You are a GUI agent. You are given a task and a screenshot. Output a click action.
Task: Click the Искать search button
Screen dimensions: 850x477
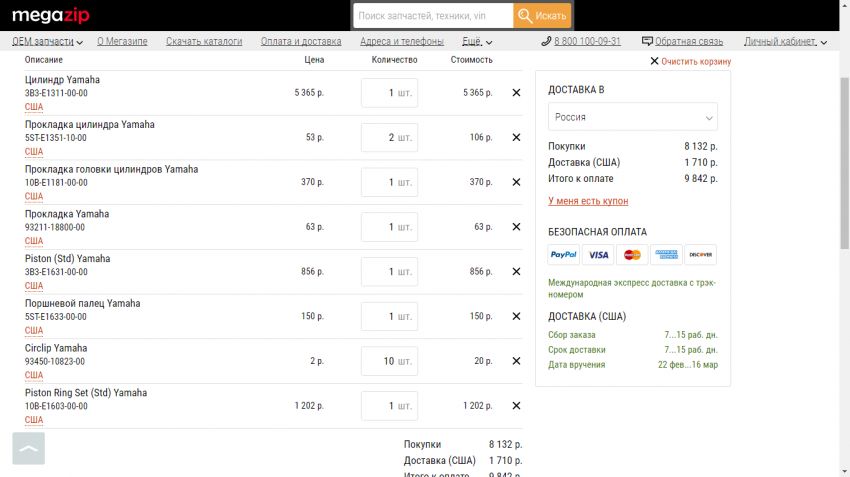(x=542, y=16)
